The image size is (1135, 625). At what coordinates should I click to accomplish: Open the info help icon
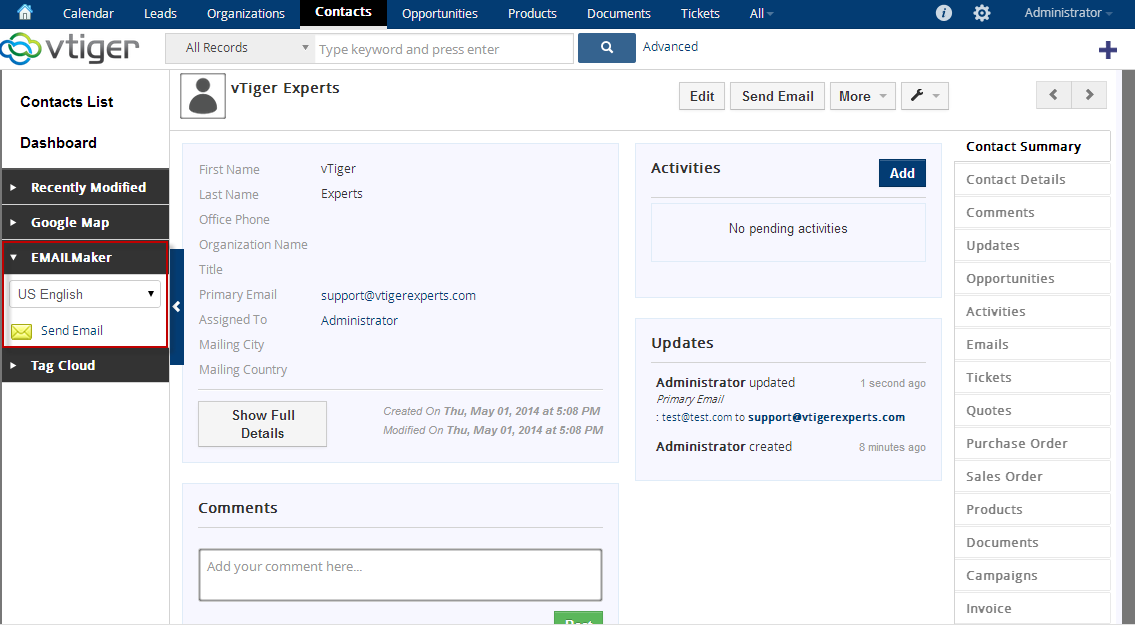point(943,13)
